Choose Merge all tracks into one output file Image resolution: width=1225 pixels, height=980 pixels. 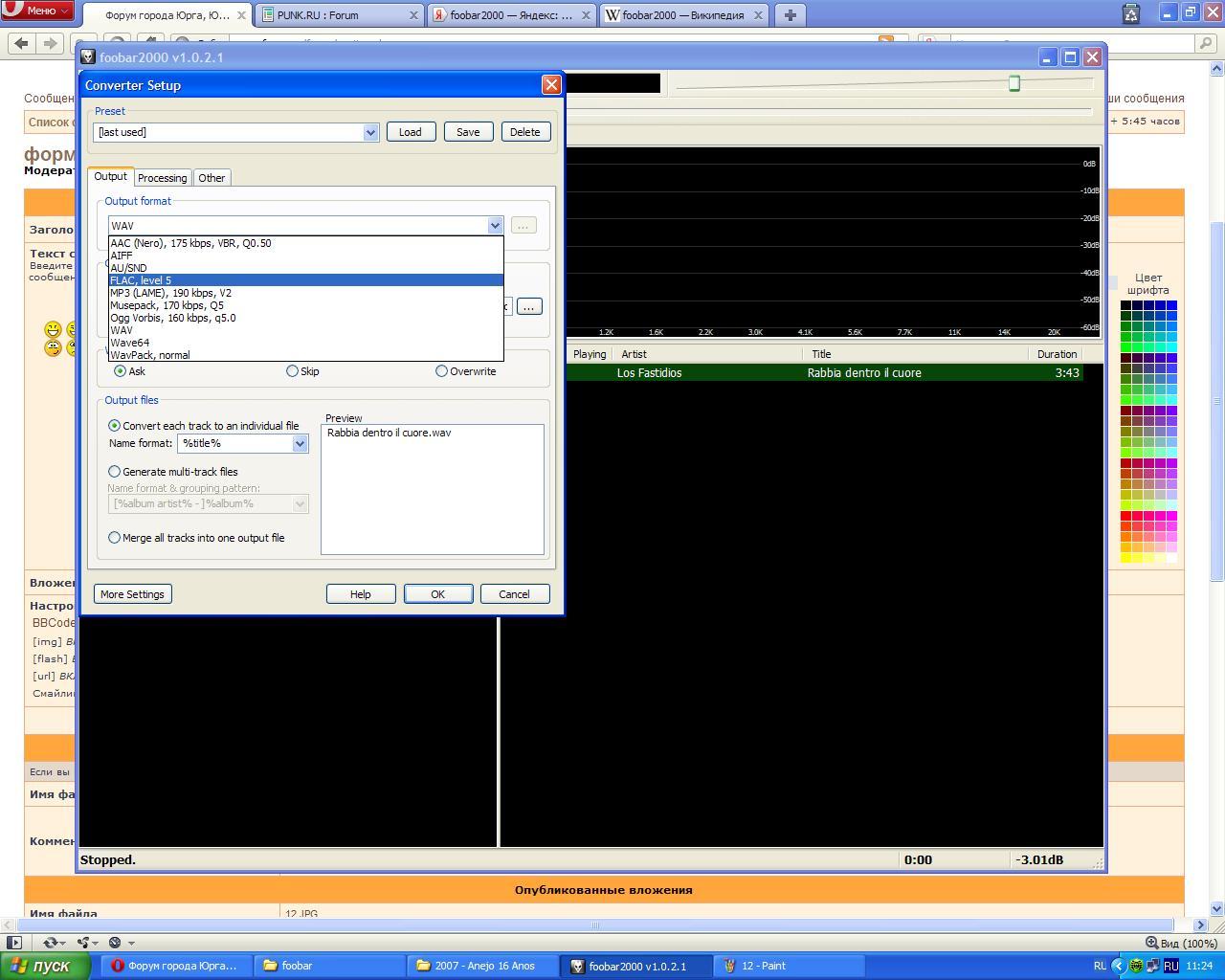pos(115,538)
